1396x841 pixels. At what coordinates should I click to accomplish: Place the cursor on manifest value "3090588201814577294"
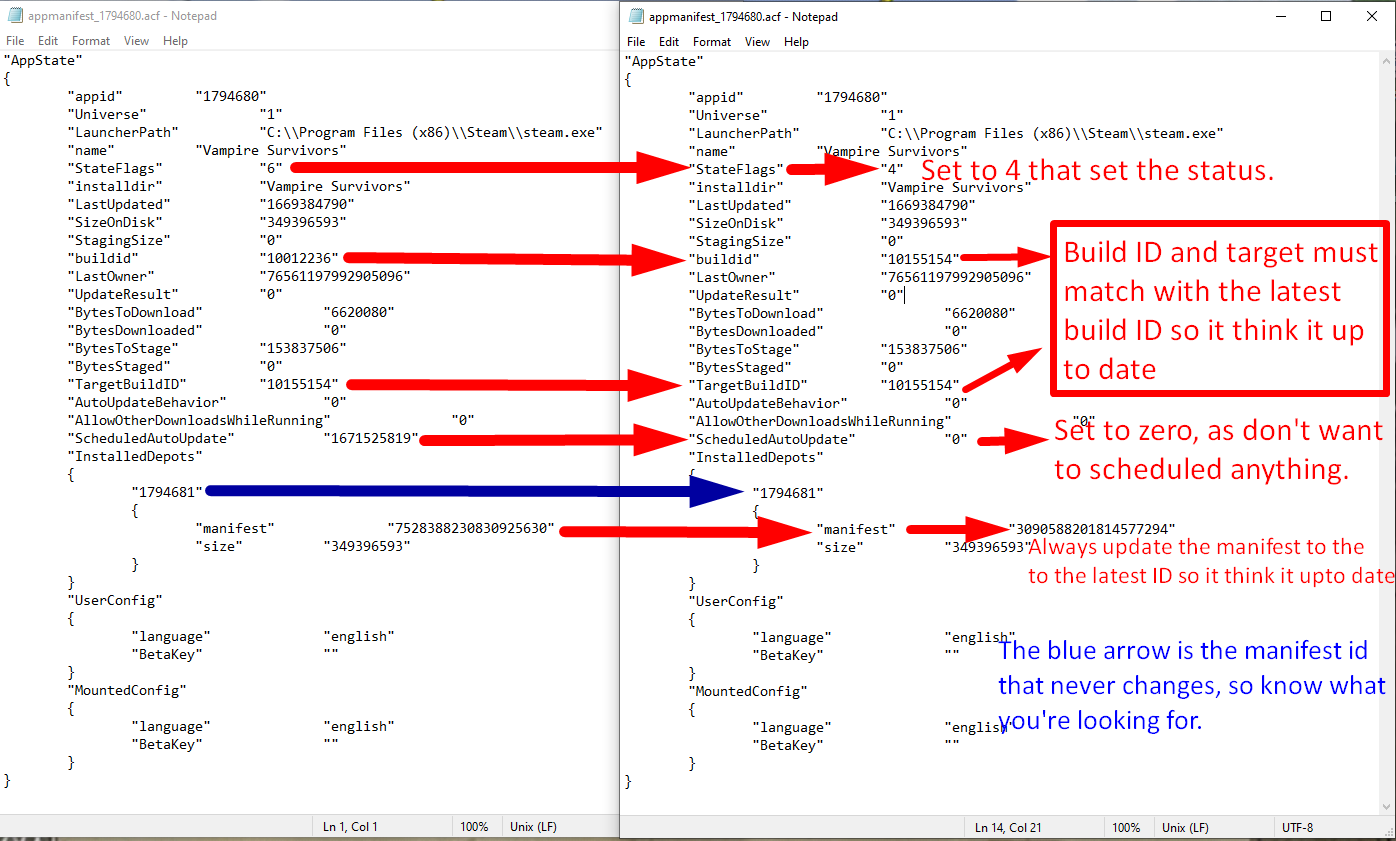pos(1092,529)
